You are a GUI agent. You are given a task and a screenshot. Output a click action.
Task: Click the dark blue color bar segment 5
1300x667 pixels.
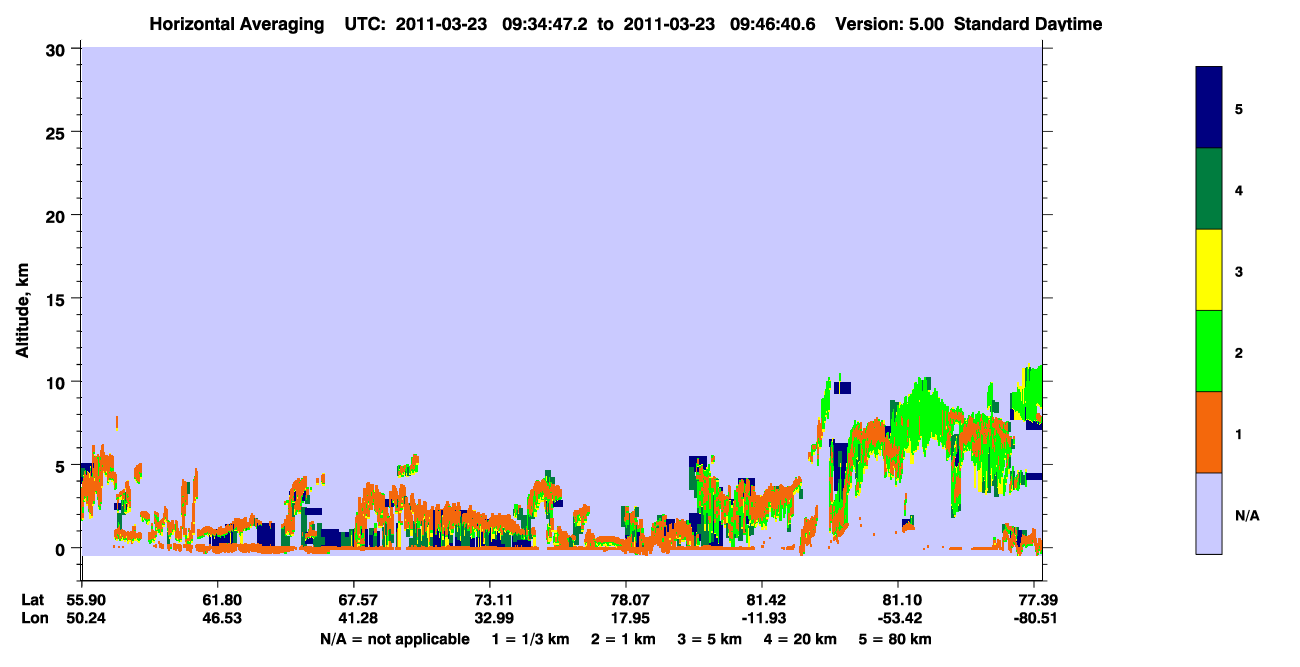pyautogui.click(x=1209, y=107)
